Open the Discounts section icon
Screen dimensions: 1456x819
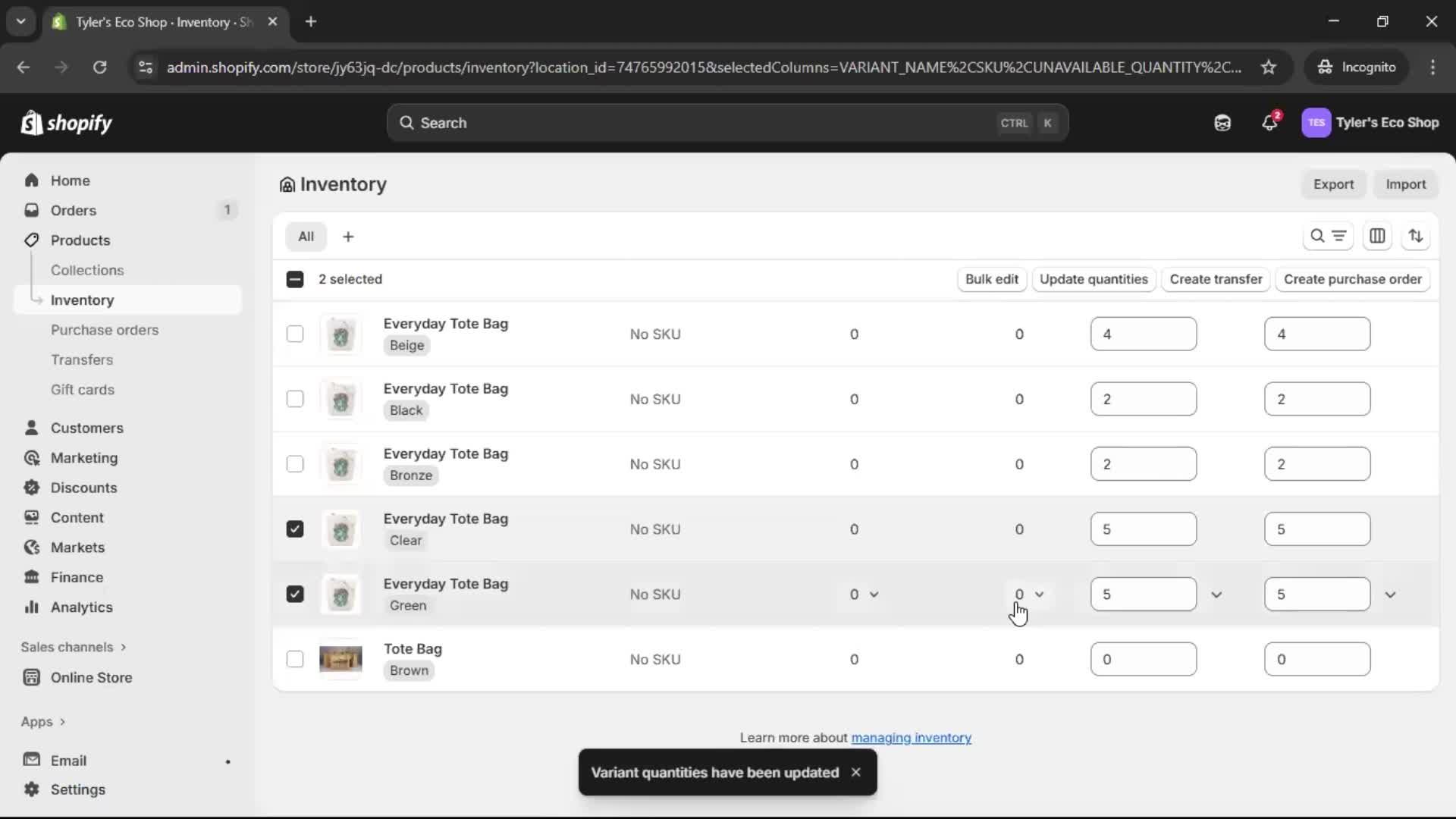(31, 488)
